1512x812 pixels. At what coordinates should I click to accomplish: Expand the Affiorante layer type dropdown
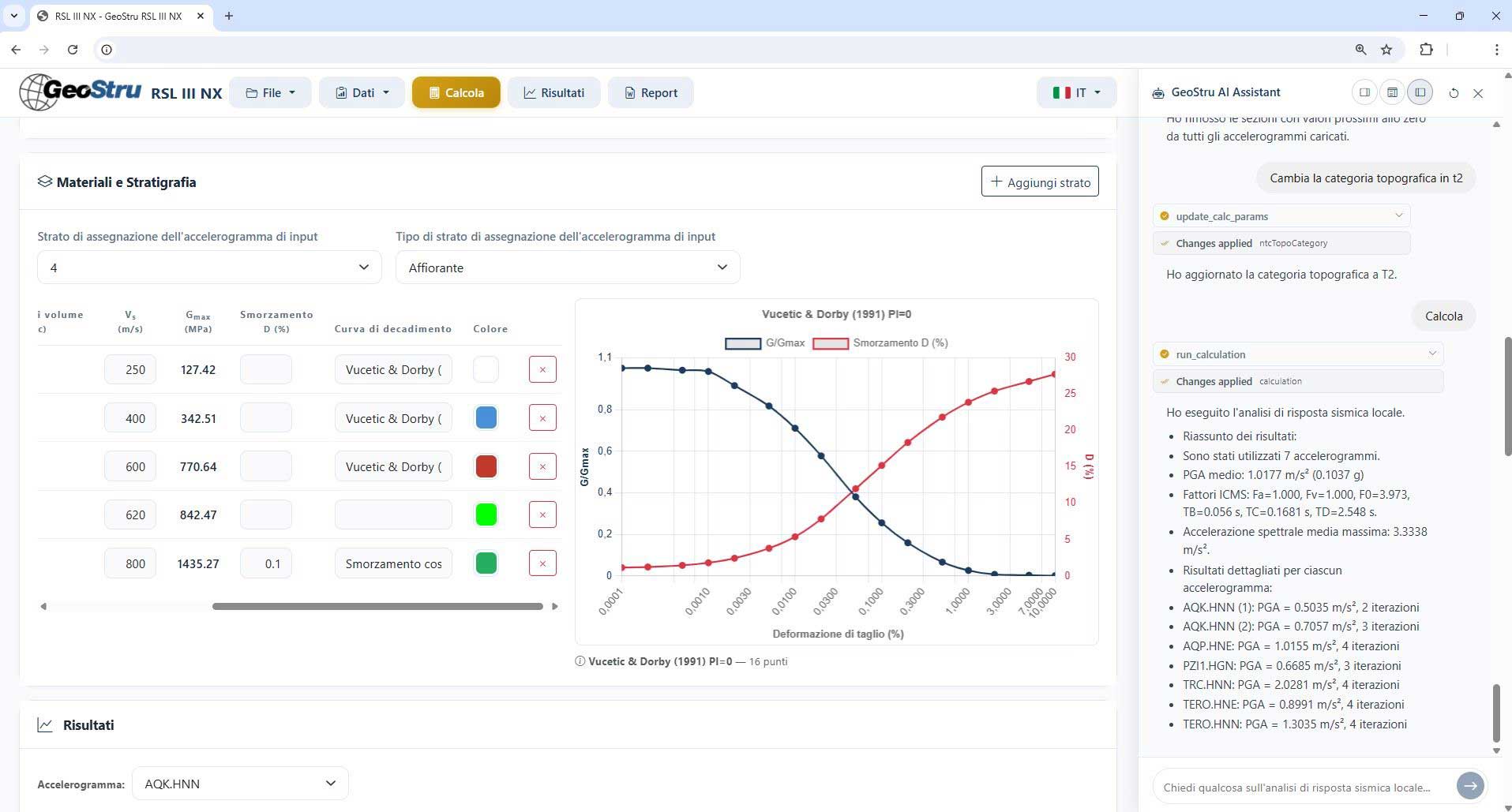point(567,268)
